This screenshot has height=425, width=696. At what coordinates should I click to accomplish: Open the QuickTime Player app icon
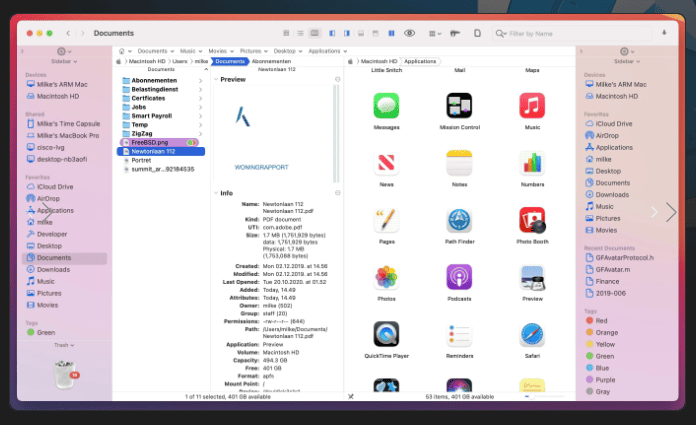(x=386, y=334)
